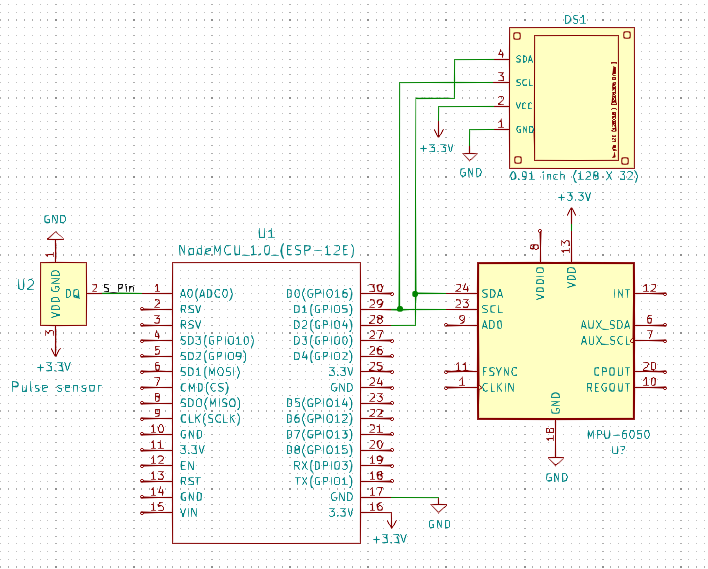Click the AUX_SCL pin on MPU-6050
708x569 pixels.
pos(605,340)
